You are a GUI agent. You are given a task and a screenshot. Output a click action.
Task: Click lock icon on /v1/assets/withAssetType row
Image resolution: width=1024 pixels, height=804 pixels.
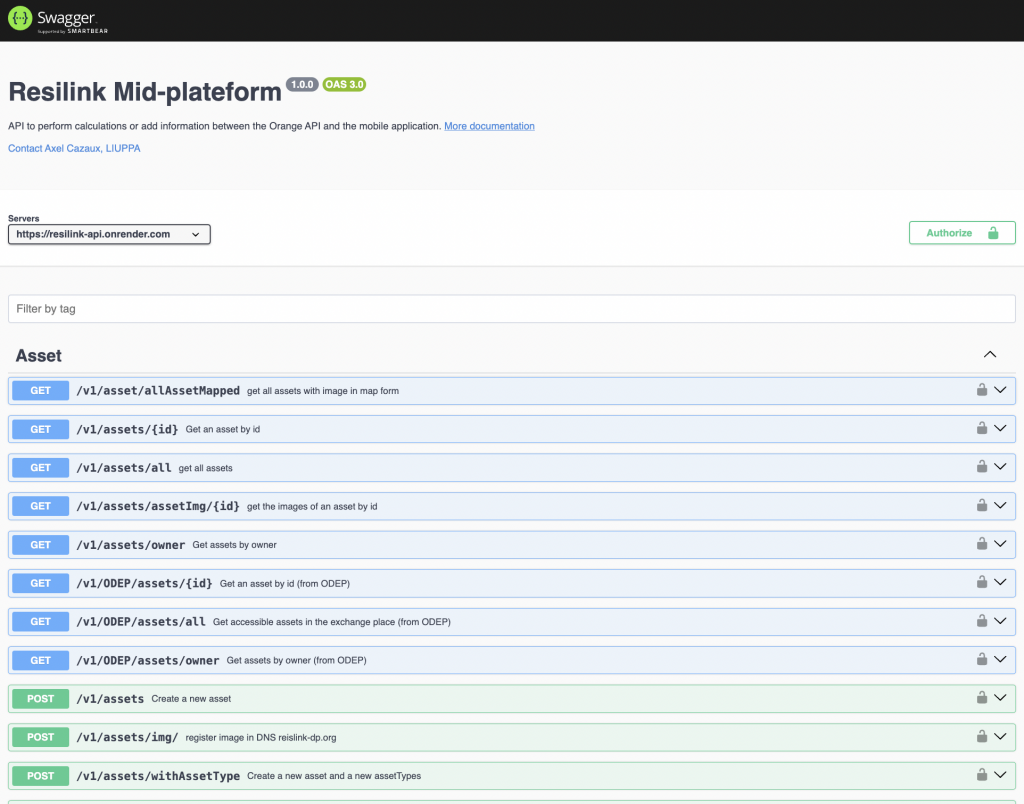982,775
